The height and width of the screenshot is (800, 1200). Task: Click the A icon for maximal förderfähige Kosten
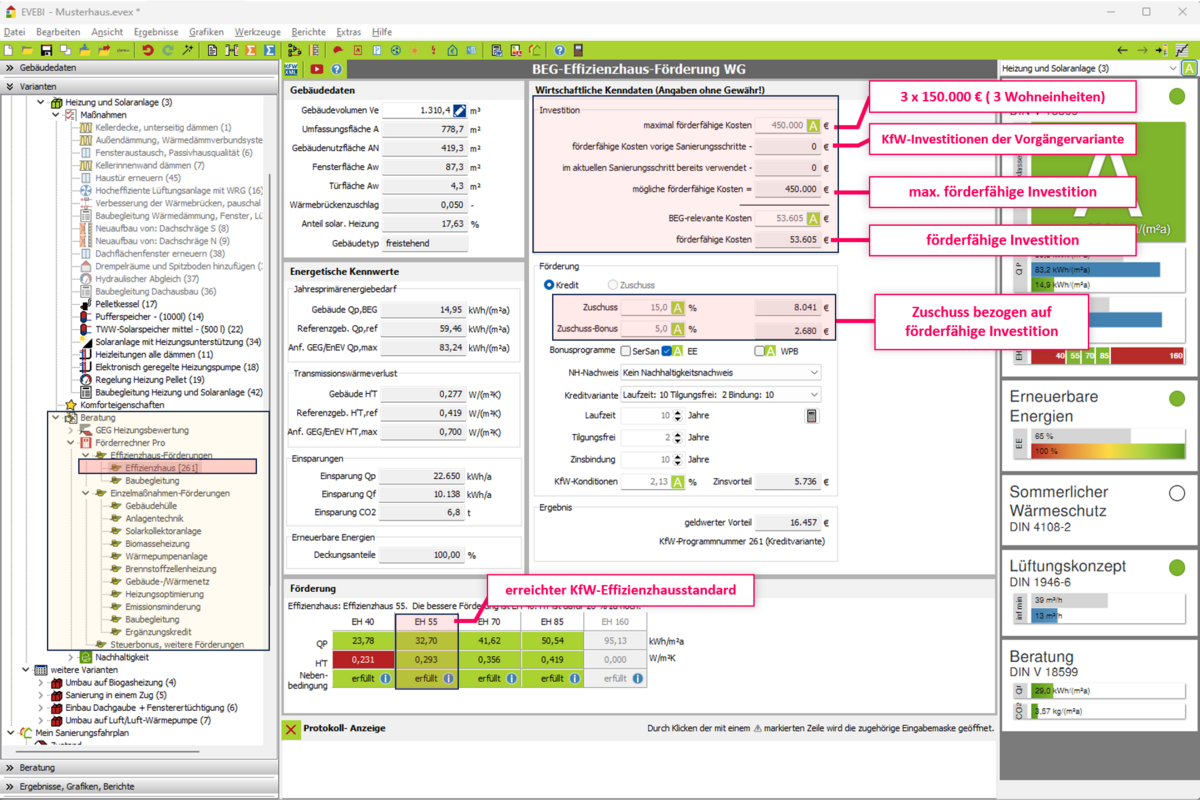click(813, 126)
